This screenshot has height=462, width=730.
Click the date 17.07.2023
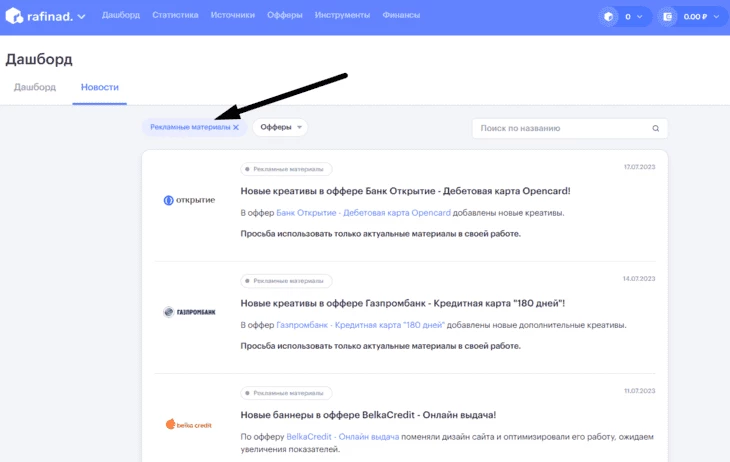click(x=639, y=167)
